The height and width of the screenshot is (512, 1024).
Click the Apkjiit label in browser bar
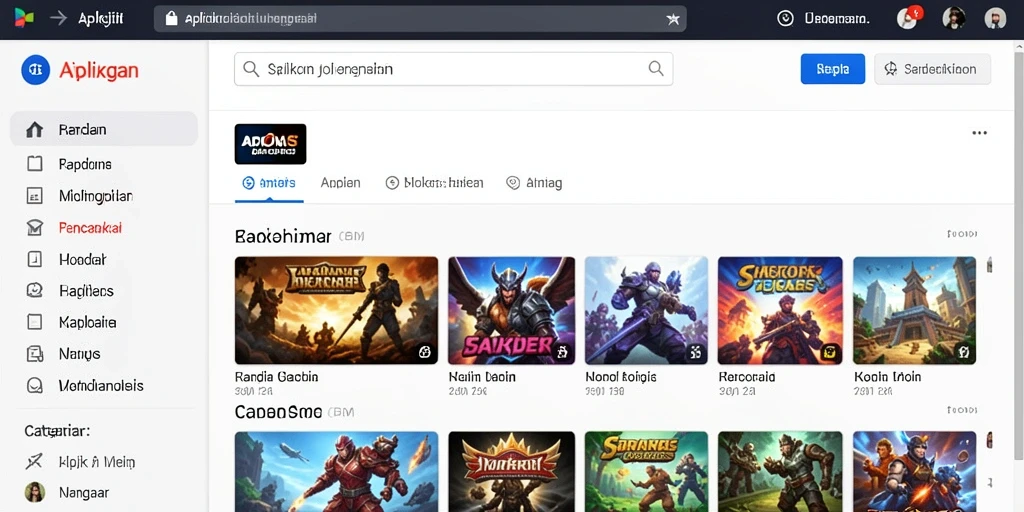(x=101, y=19)
